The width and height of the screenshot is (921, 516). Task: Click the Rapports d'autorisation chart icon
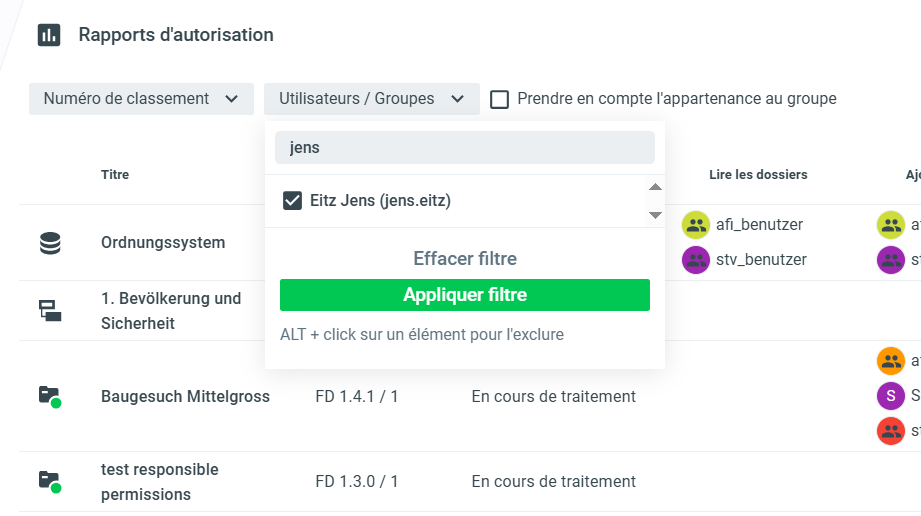click(x=49, y=35)
